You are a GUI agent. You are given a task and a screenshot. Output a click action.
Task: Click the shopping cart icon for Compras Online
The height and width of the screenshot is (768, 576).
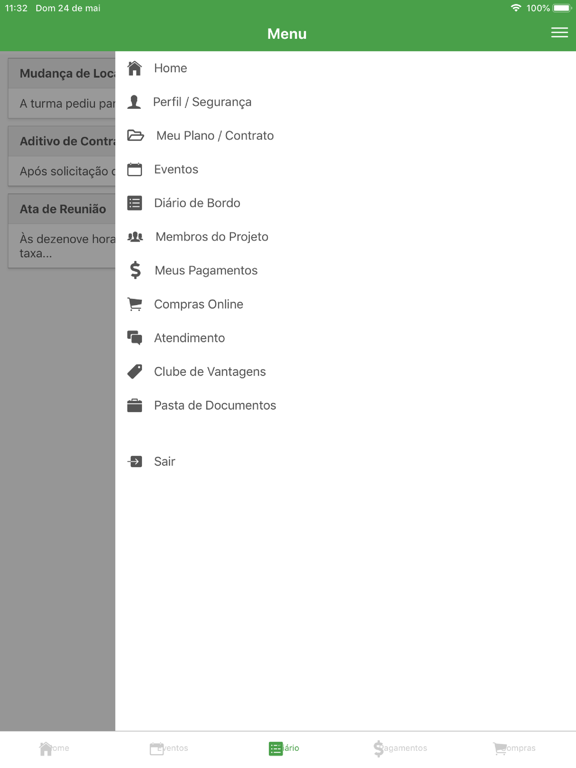[x=135, y=304]
